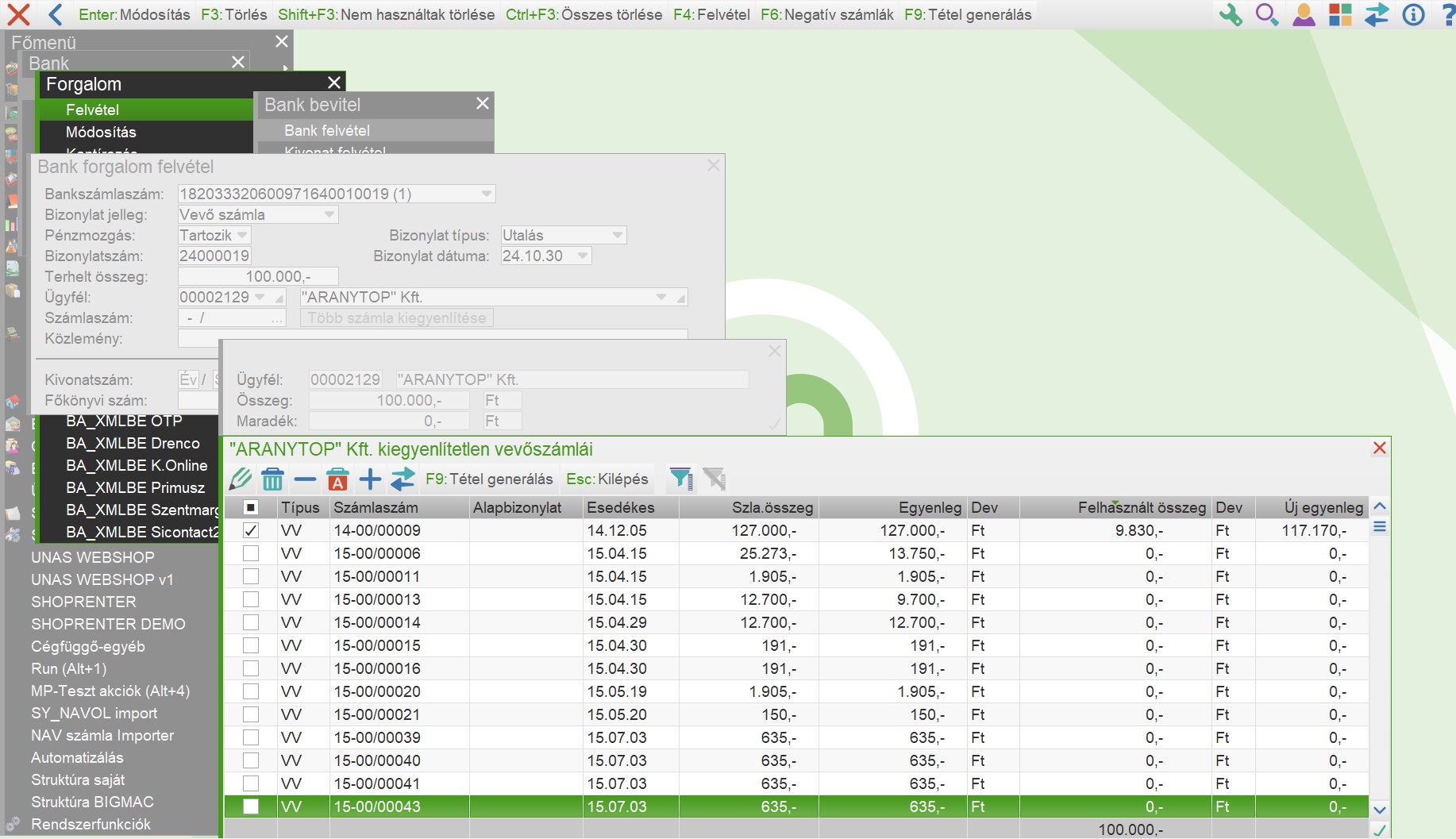The image size is (1456, 839).
Task: Click F6: Negatív számlák in top bar
Action: coord(826,14)
